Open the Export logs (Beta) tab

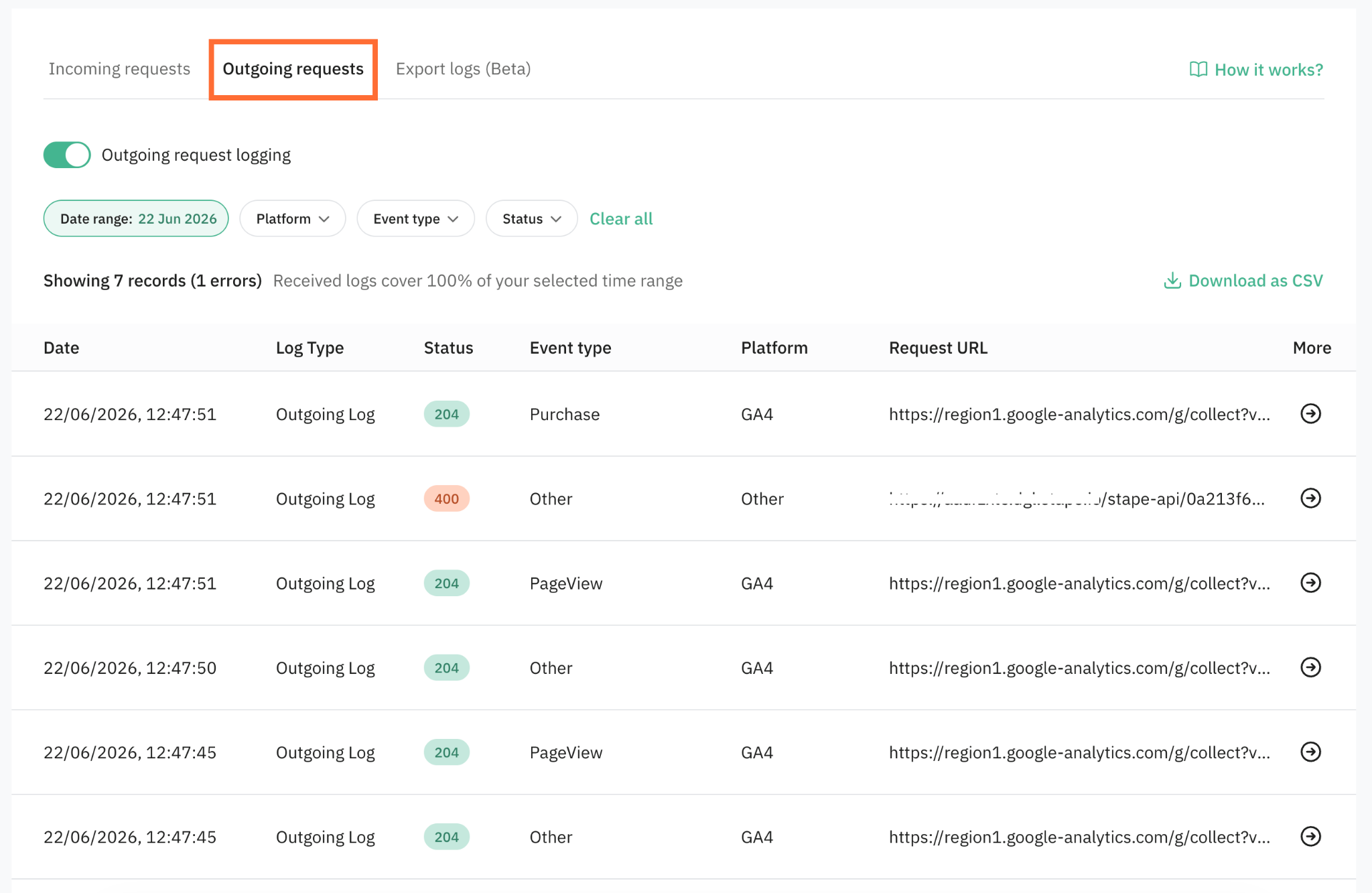click(x=463, y=69)
